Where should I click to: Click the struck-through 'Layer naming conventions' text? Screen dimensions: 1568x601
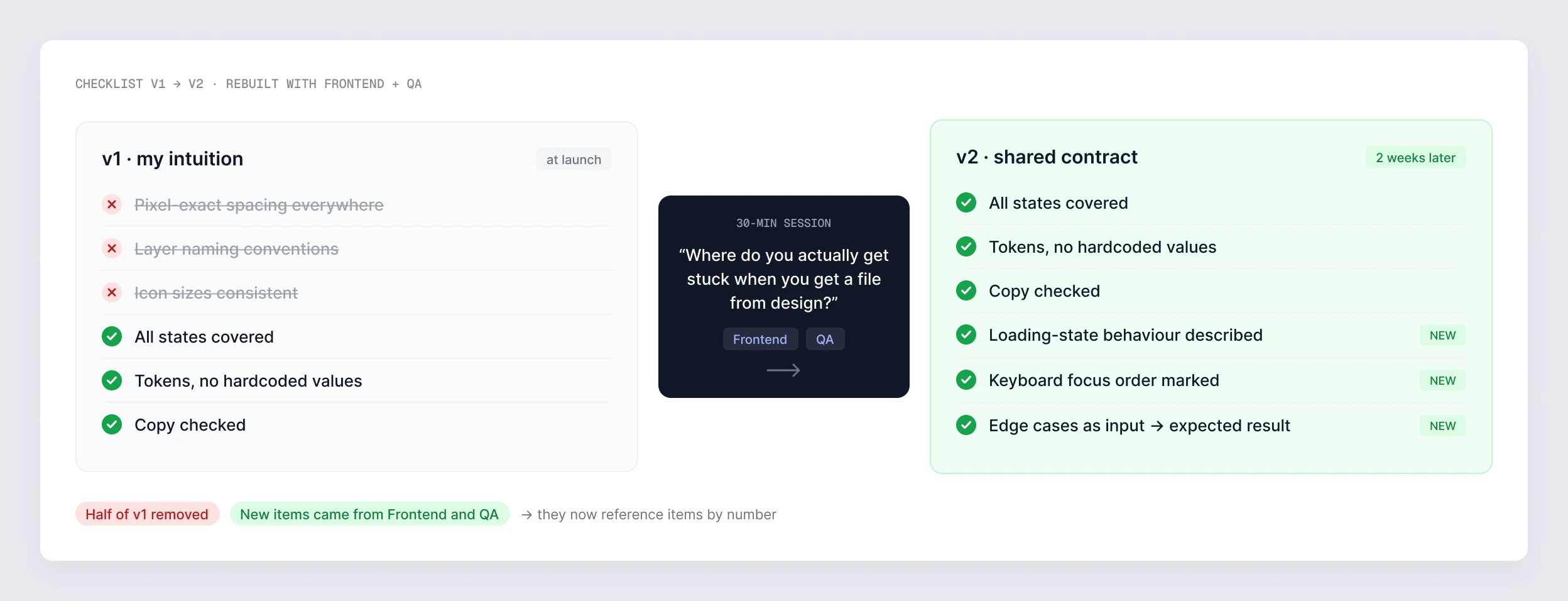tap(236, 249)
